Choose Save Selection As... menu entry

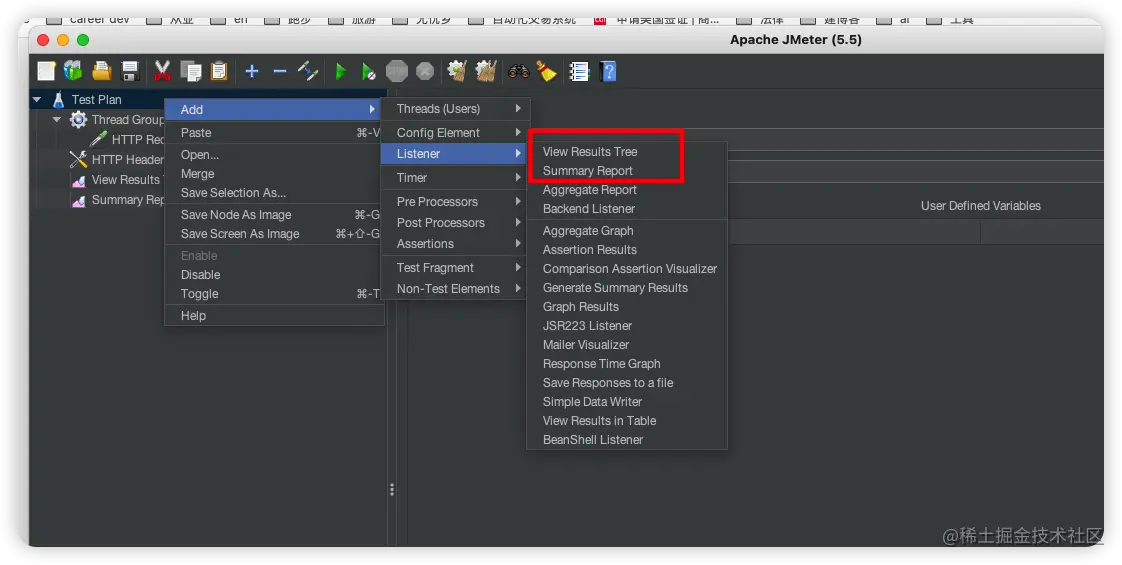tap(272, 192)
